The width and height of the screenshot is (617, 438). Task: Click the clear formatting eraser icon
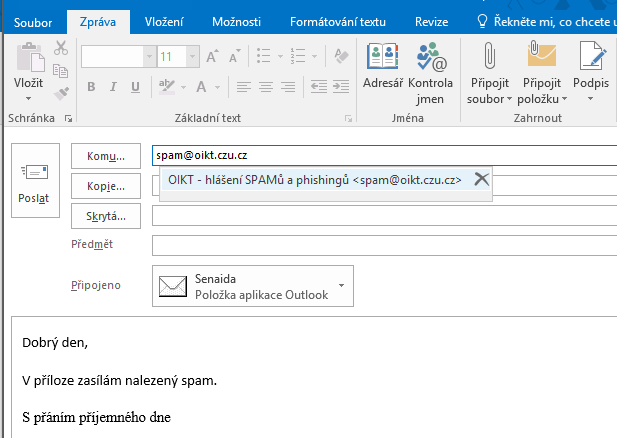[x=341, y=56]
